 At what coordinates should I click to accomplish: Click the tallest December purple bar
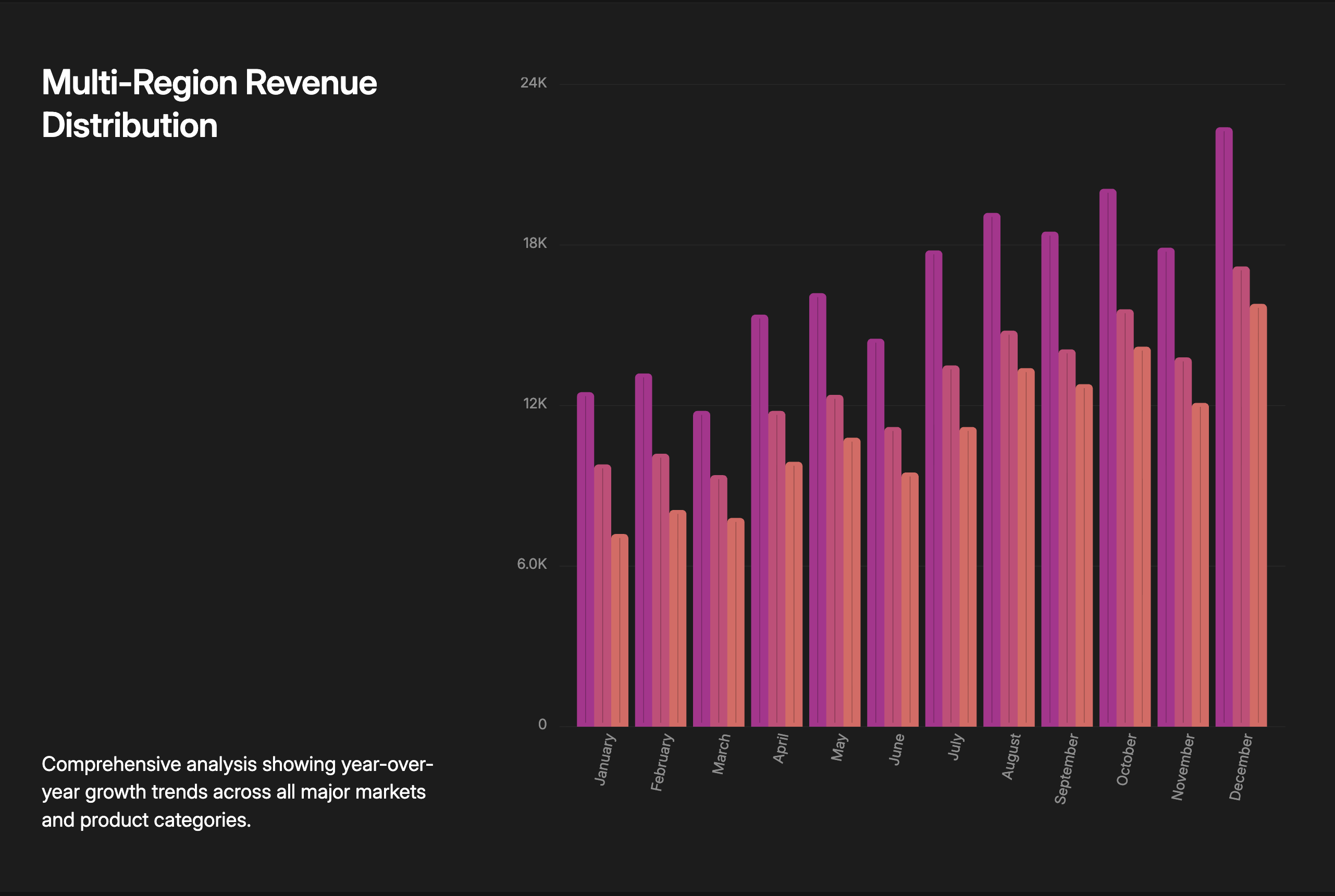1223,427
